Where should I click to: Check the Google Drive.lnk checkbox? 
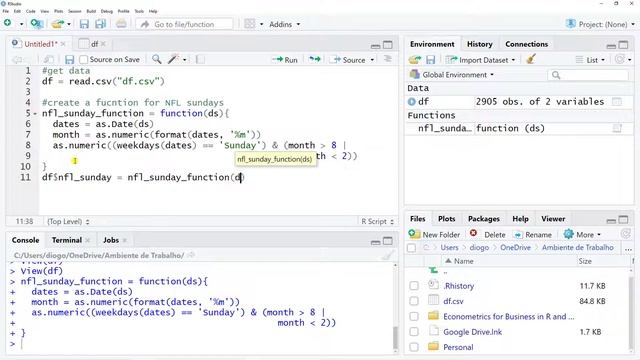pos(414,332)
